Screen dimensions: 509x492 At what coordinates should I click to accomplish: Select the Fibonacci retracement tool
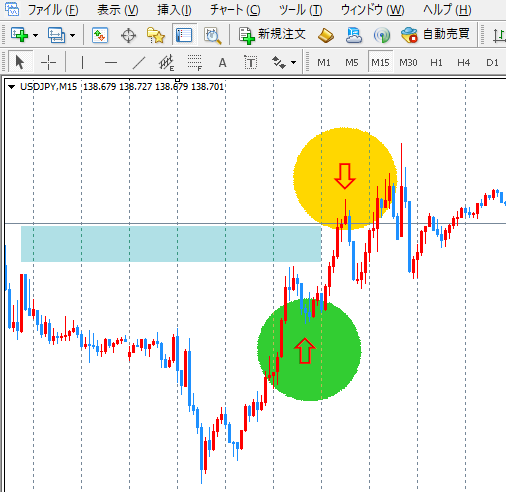click(195, 62)
